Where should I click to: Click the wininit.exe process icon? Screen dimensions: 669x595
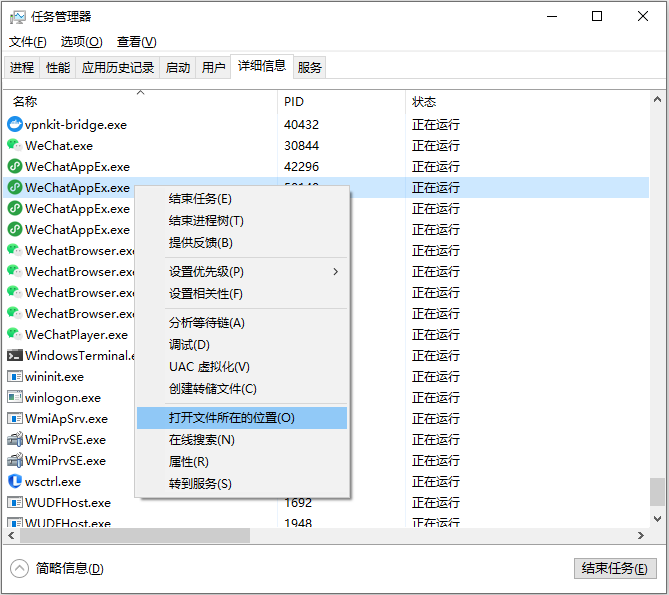point(15,377)
